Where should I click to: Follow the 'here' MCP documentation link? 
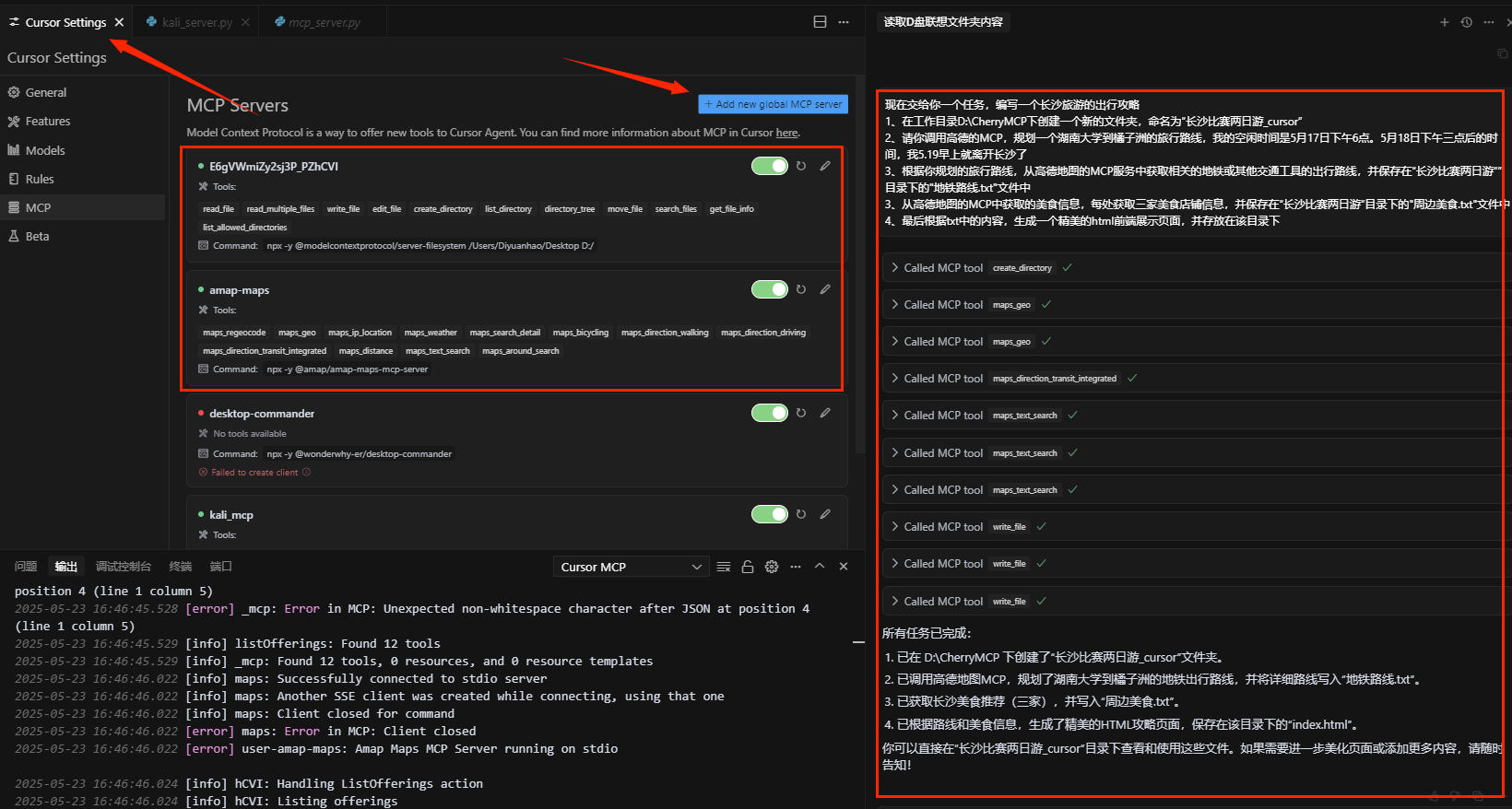click(786, 133)
